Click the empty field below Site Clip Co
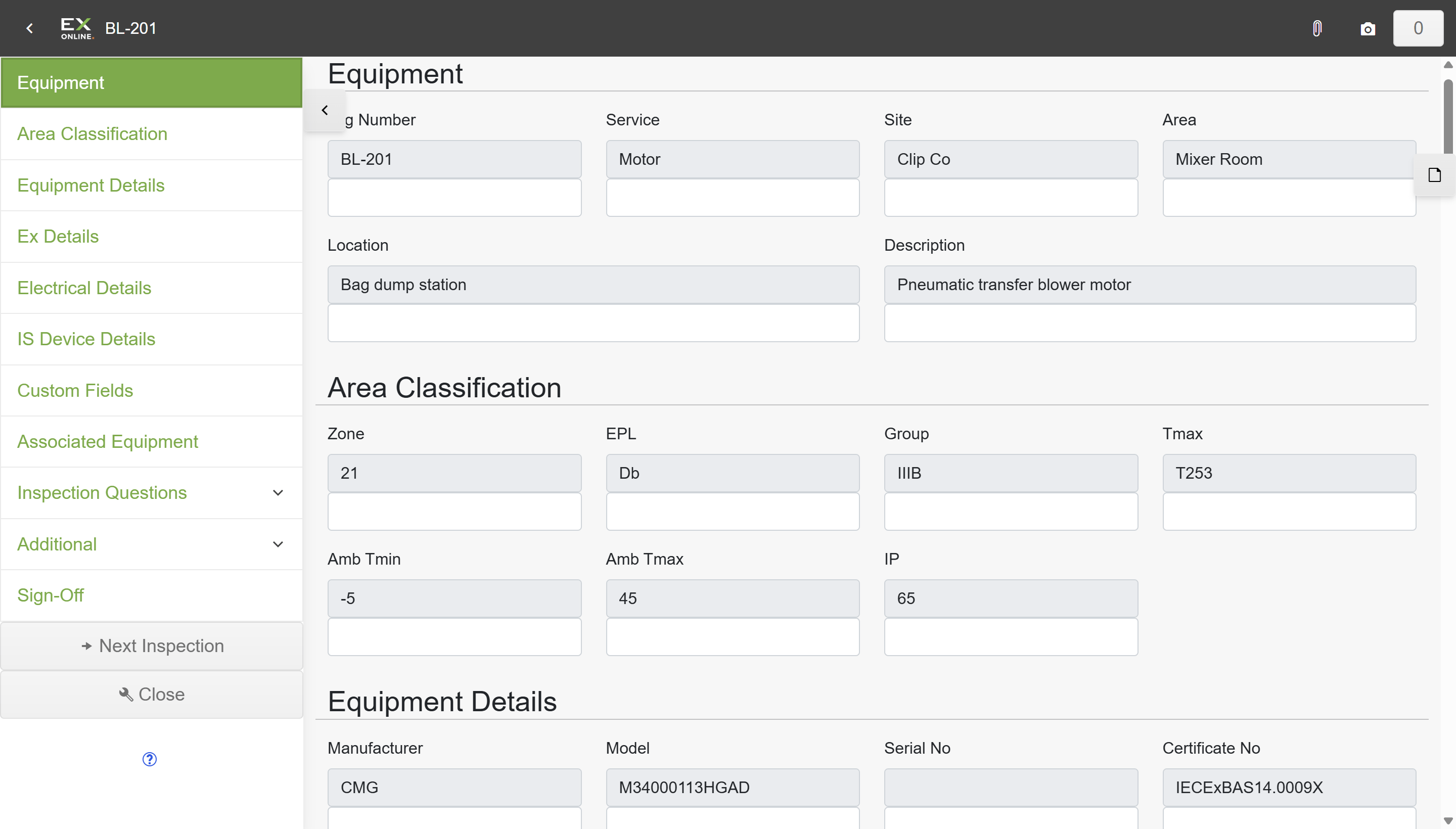 point(1011,198)
